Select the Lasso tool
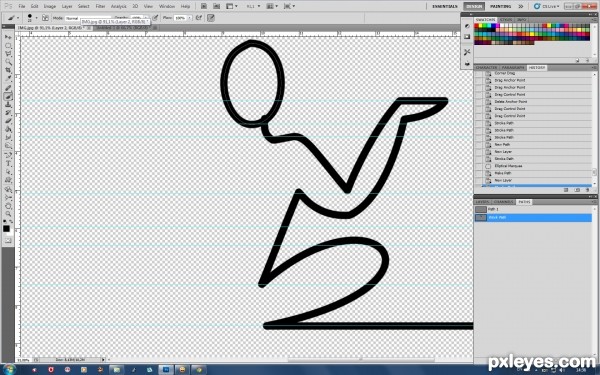600x375 pixels. [8, 54]
